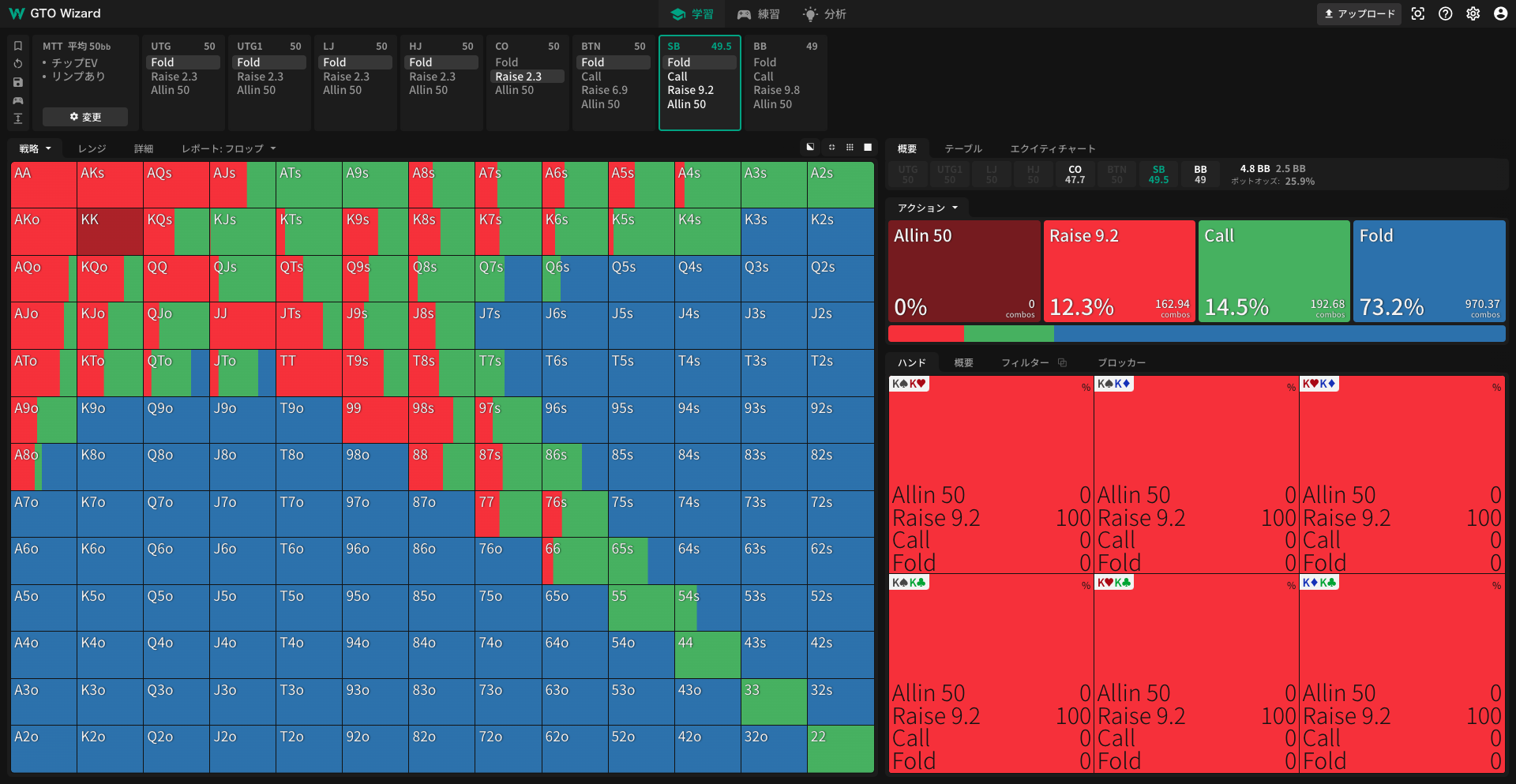Viewport: 1516px width, 784px height.
Task: Click the CO 47.7 stack chip
Action: click(1075, 174)
